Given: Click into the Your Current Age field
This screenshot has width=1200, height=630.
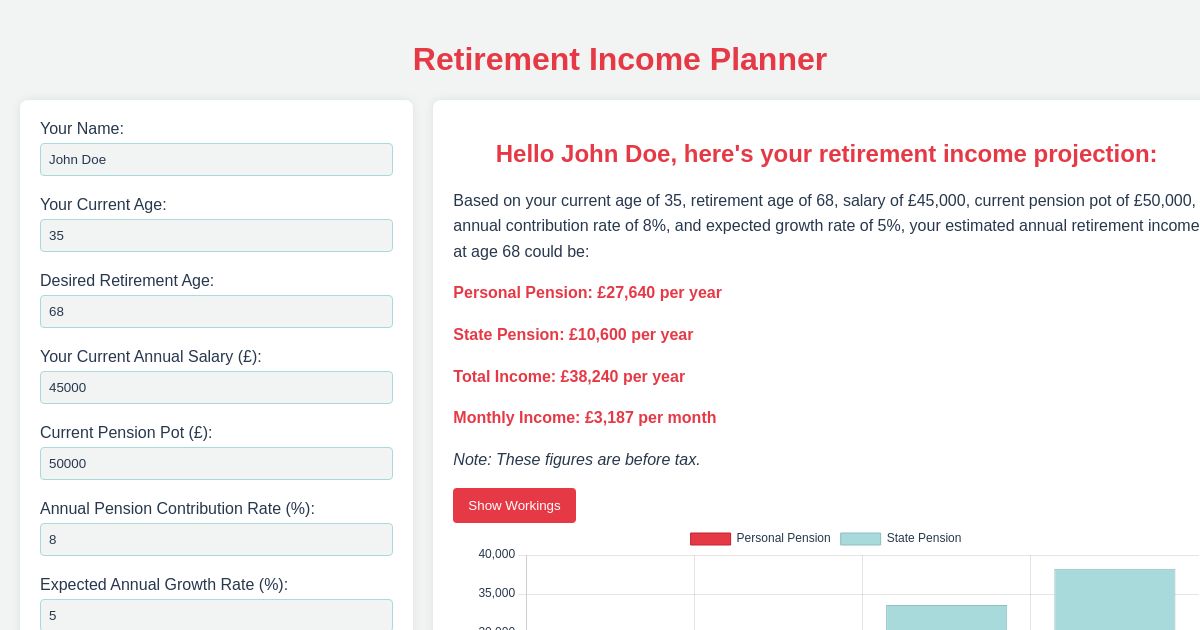Looking at the screenshot, I should point(216,235).
